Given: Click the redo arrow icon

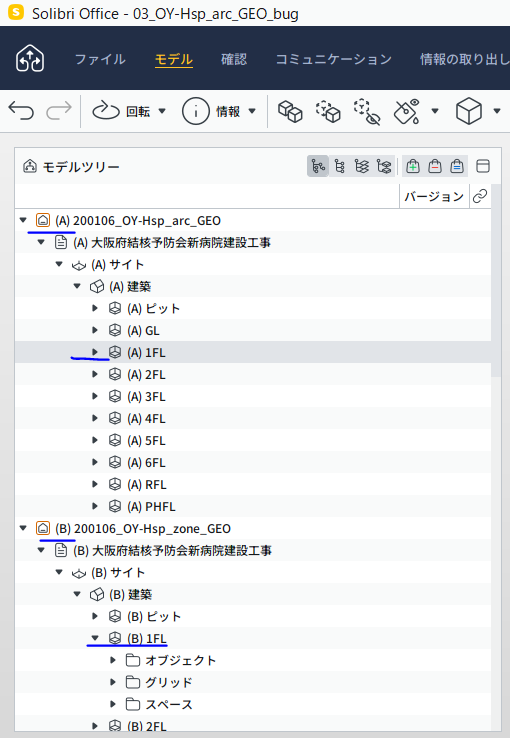Looking at the screenshot, I should pyautogui.click(x=59, y=111).
